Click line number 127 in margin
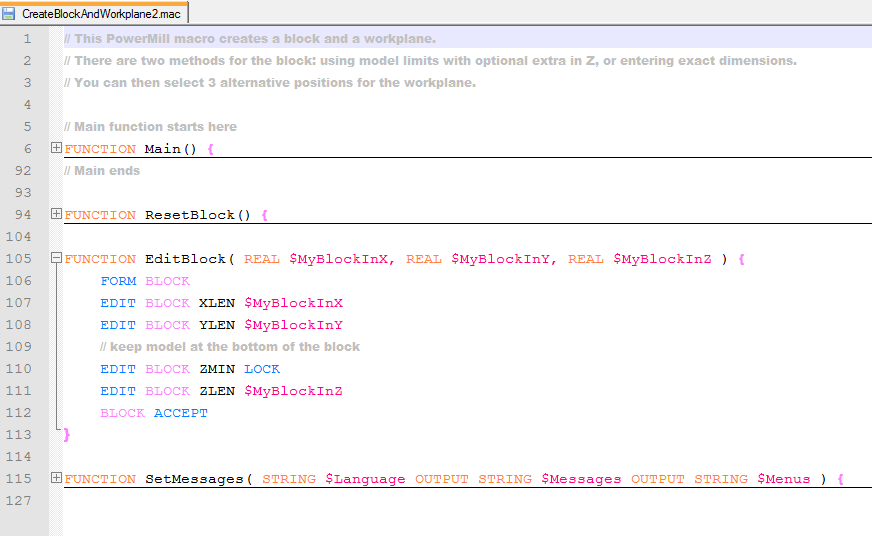872x536 pixels. pyautogui.click(x=19, y=500)
